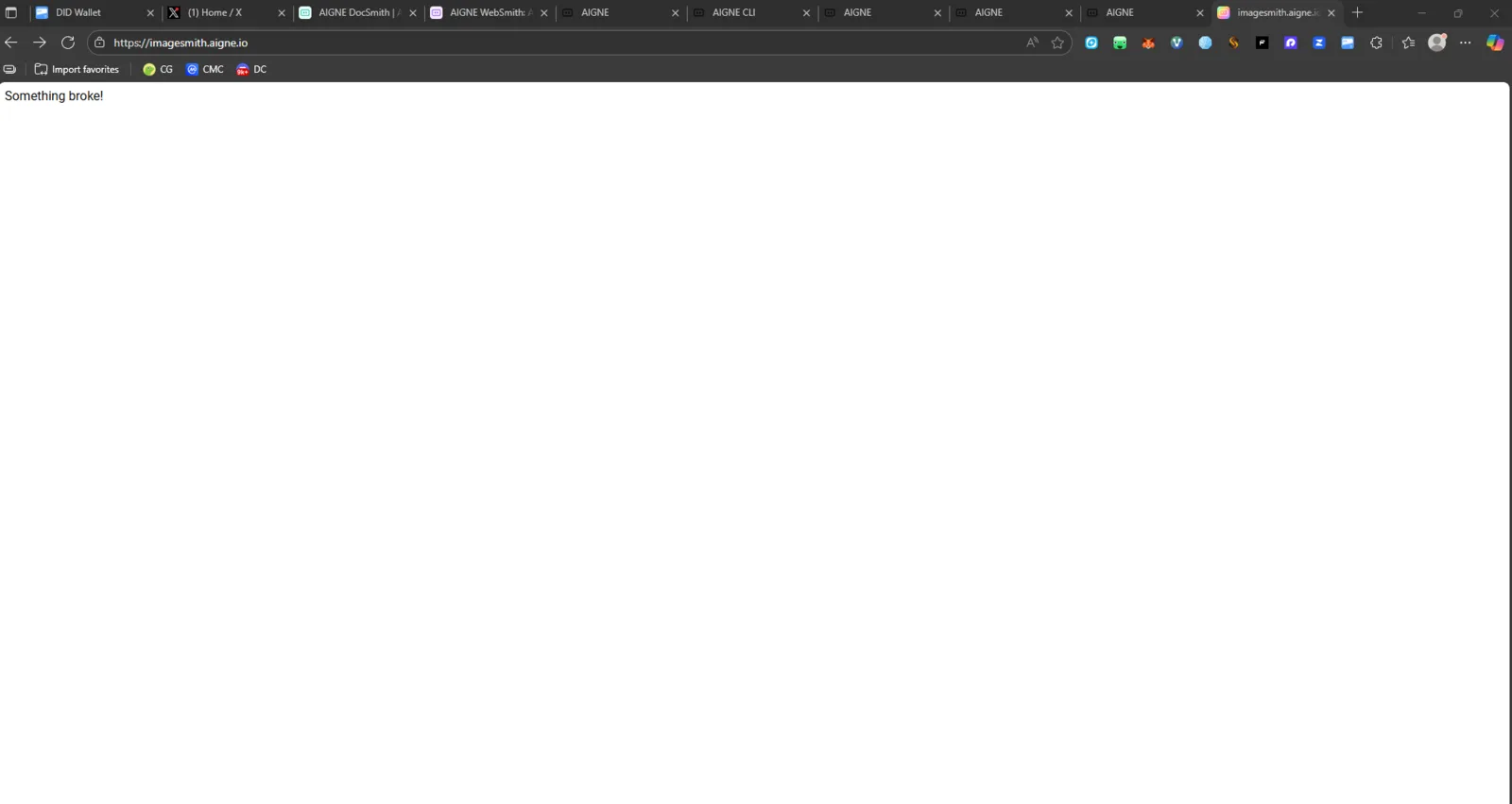Minimize the browser window
Viewport: 1512px width, 804px height.
pos(1421,13)
